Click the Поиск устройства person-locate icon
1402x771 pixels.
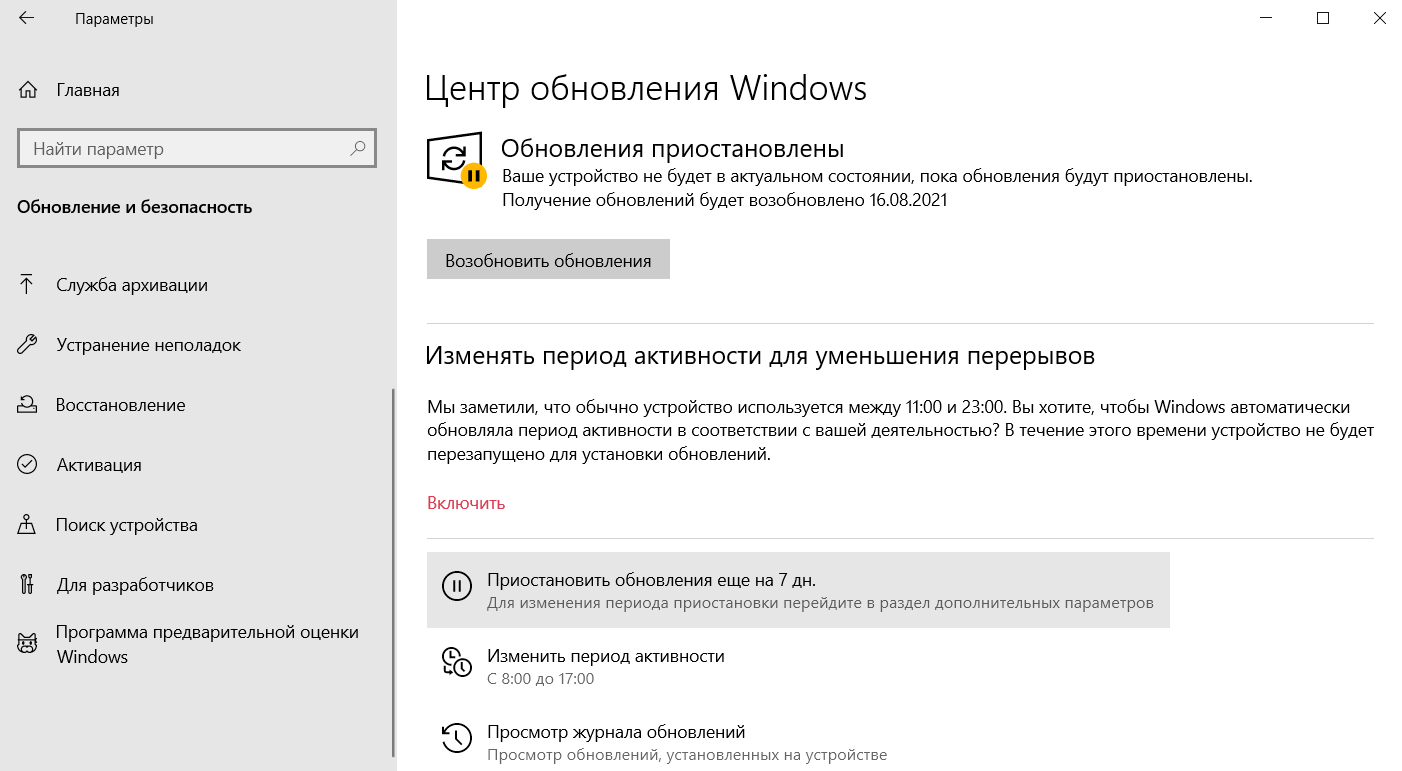pyautogui.click(x=27, y=525)
